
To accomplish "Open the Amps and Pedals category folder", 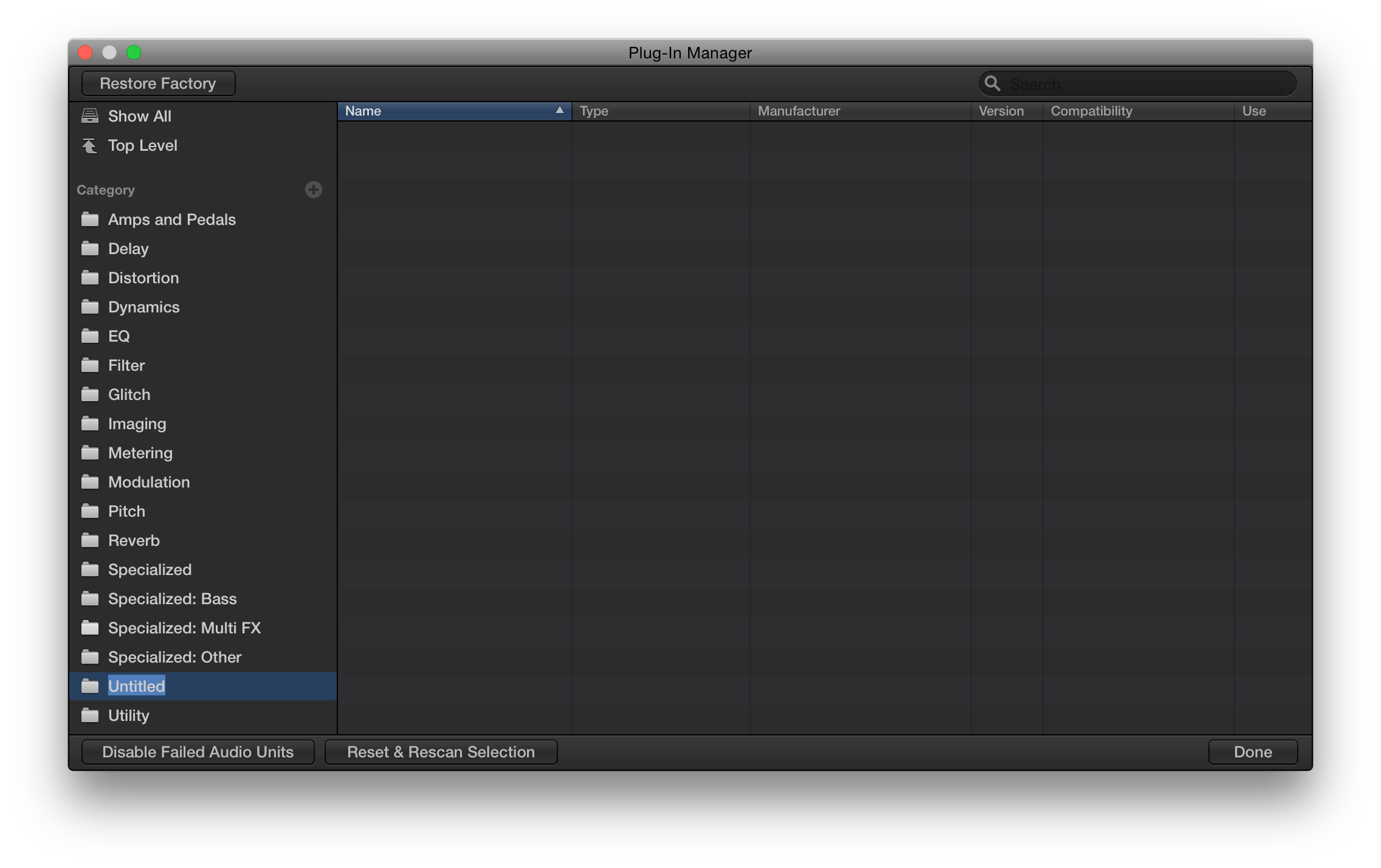I will pos(172,219).
